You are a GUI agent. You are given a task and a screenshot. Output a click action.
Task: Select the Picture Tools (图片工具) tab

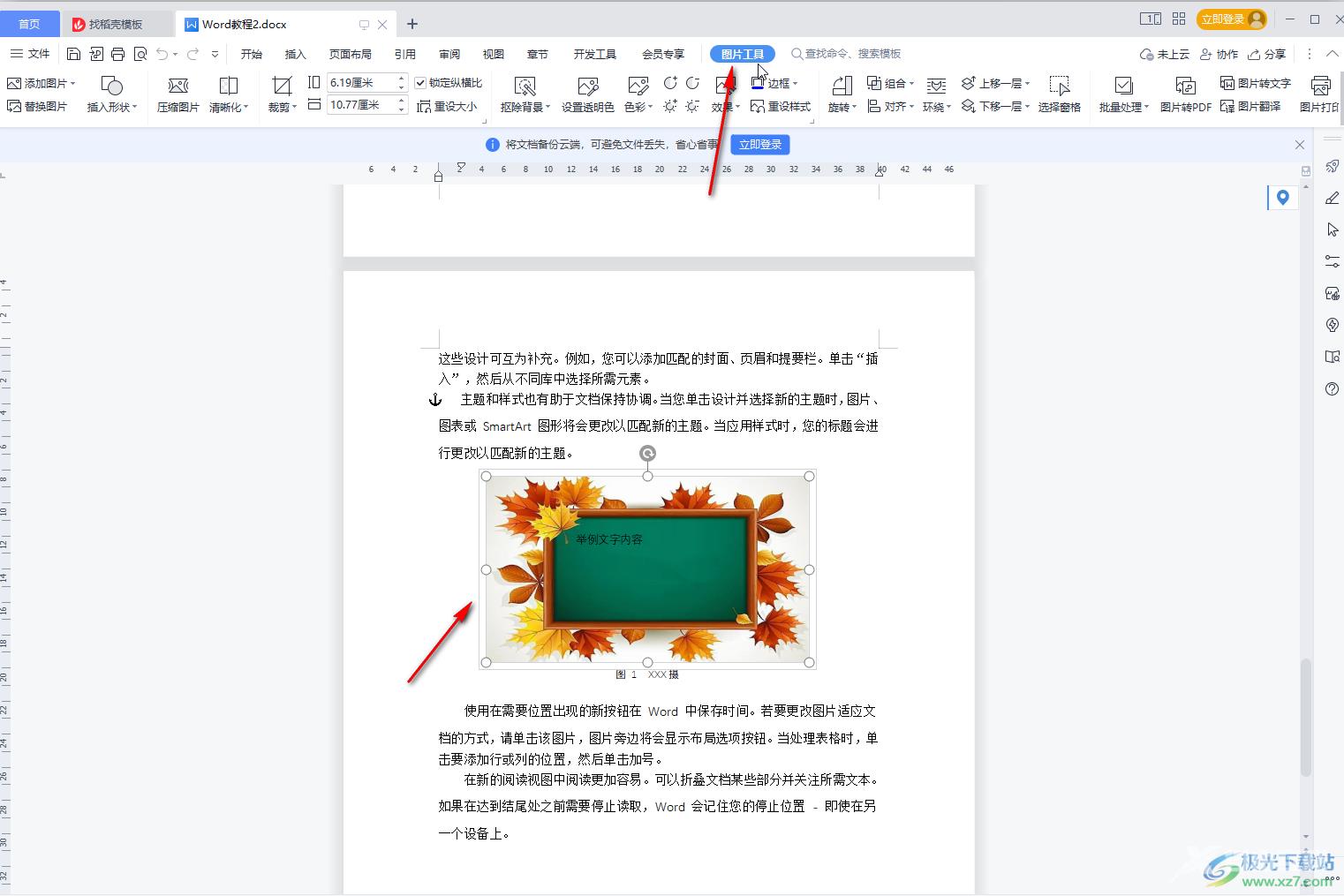pos(742,54)
